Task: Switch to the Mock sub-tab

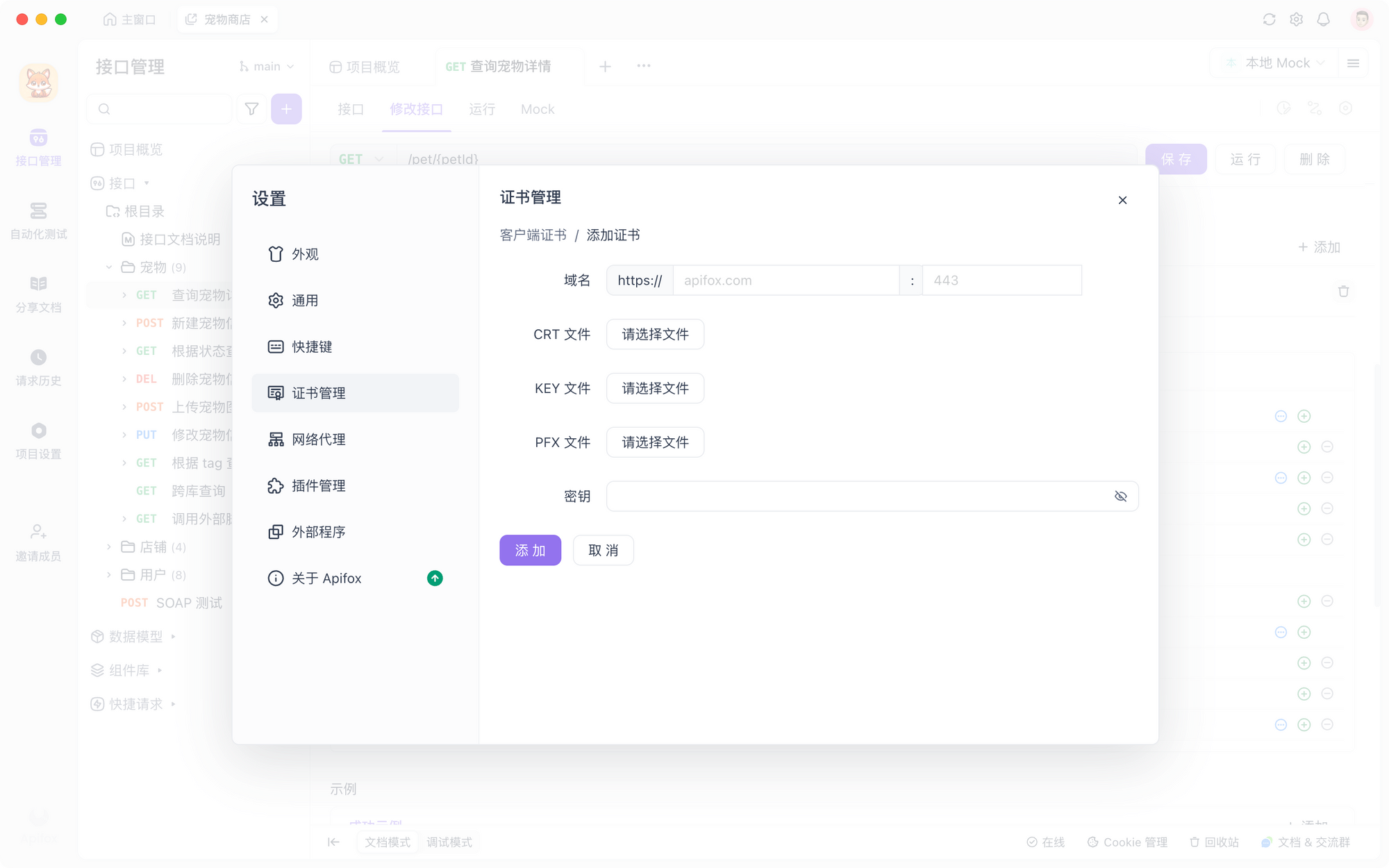Action: pos(538,110)
